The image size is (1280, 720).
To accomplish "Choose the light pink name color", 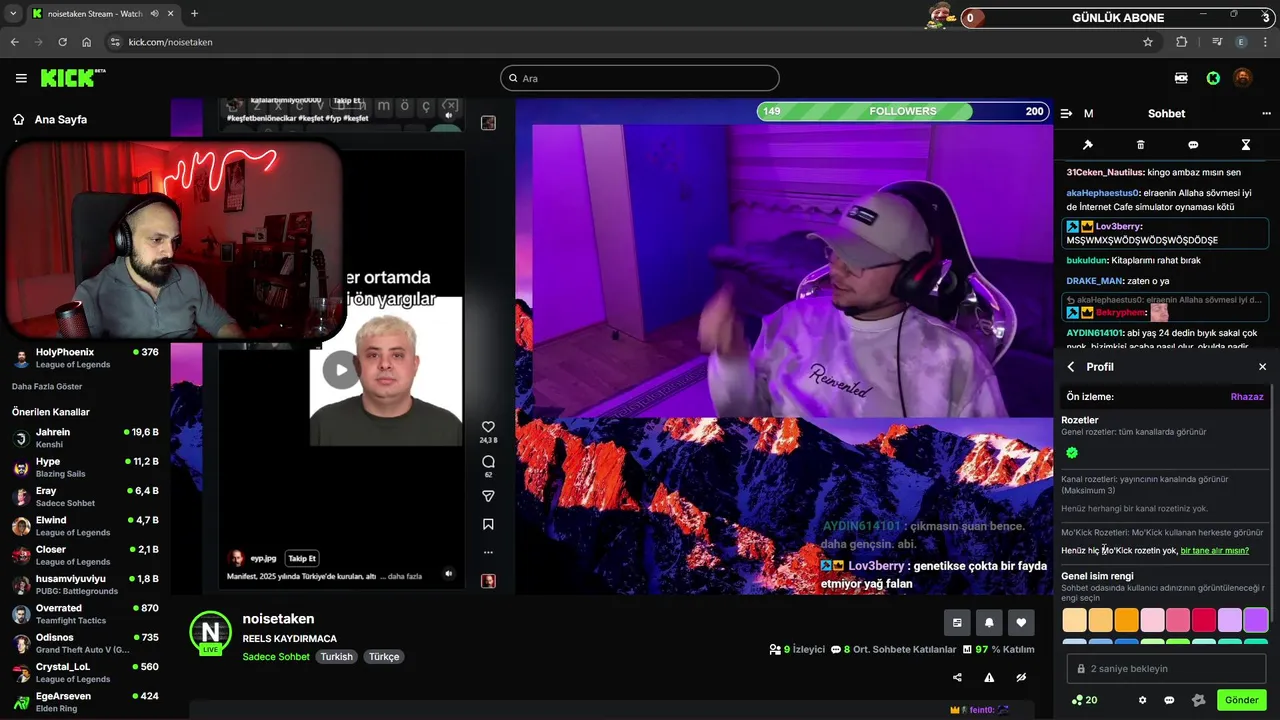I will 1152,620.
